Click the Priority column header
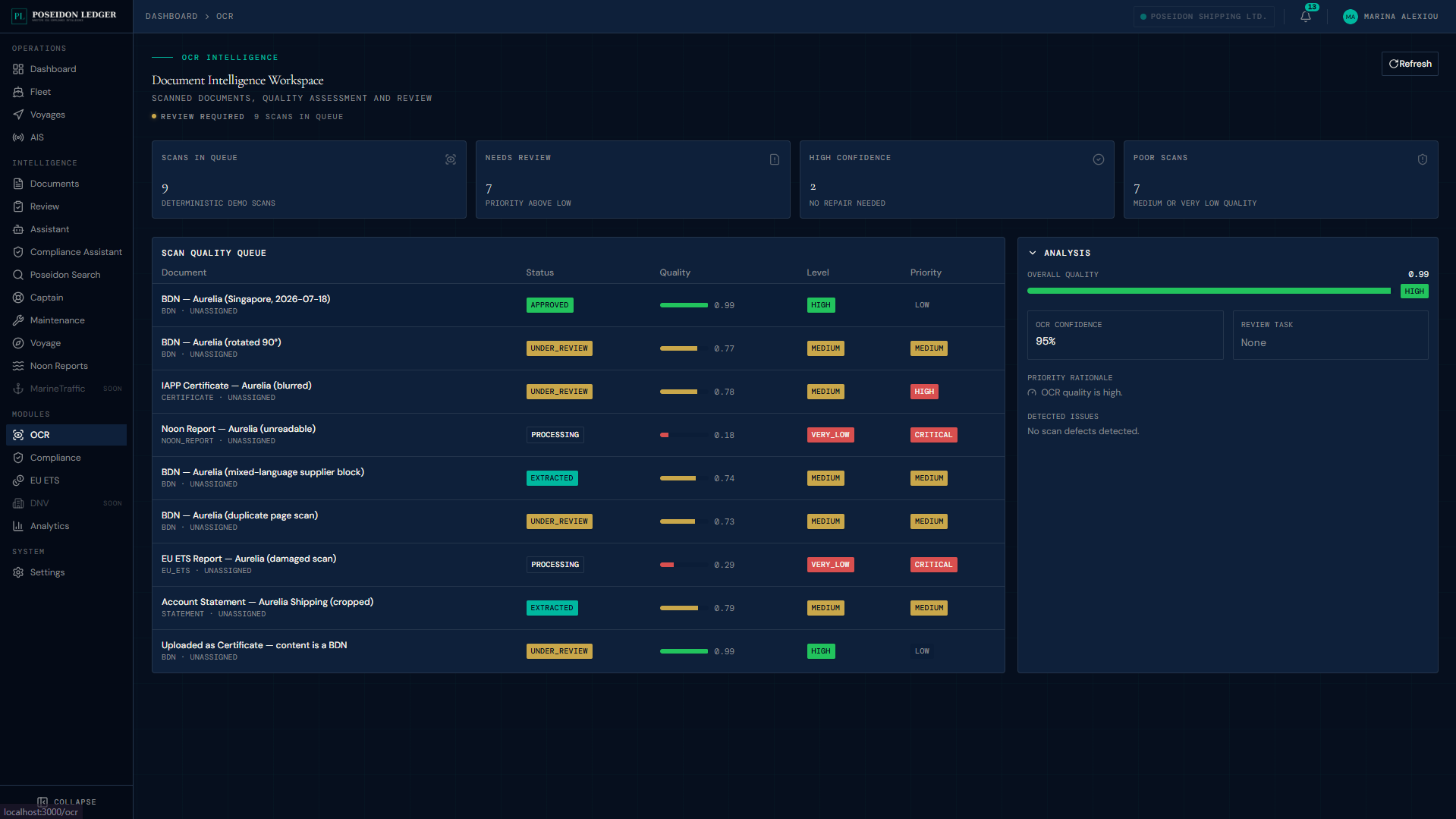The width and height of the screenshot is (1456, 819). [926, 272]
